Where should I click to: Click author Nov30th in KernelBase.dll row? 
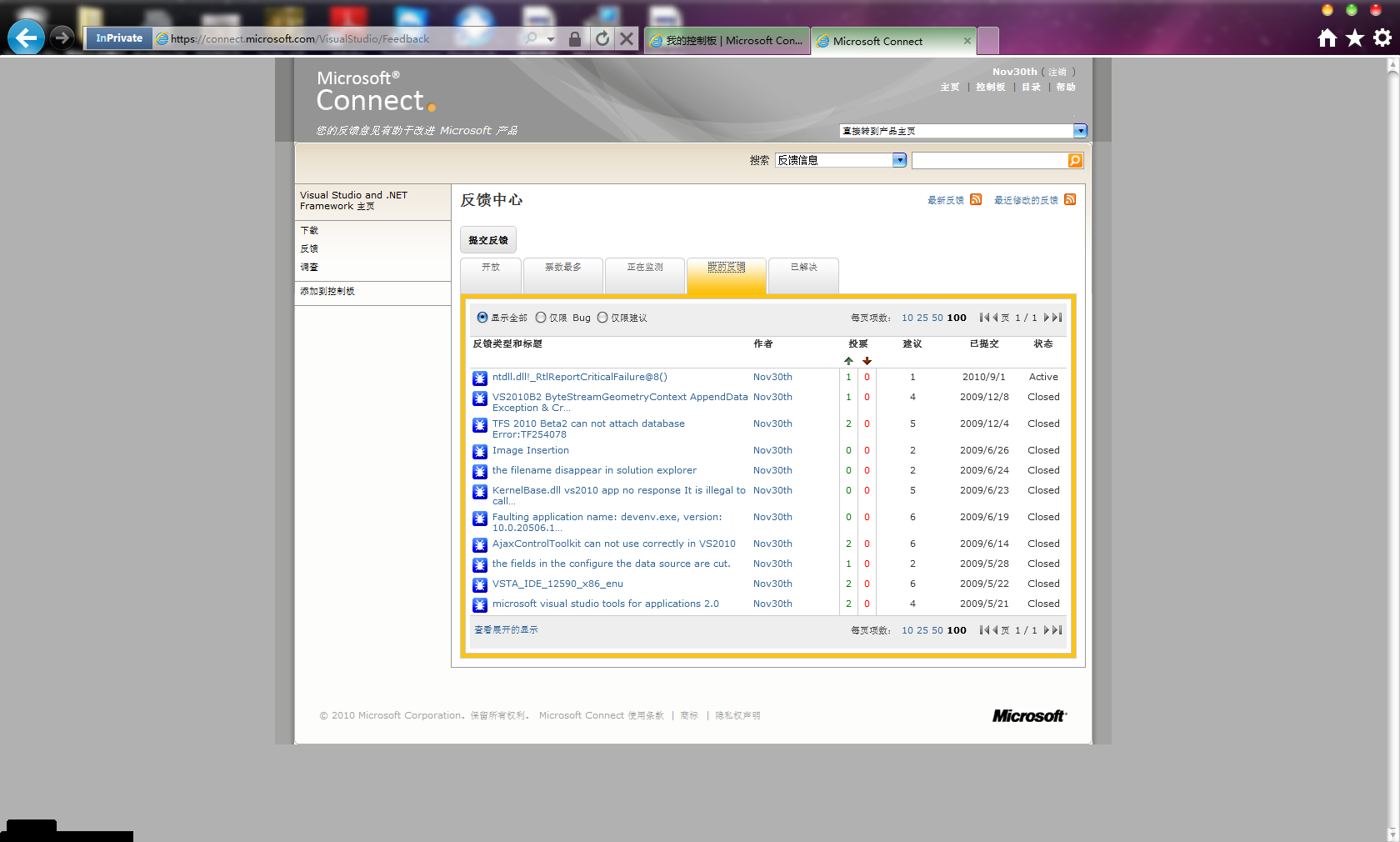pos(772,490)
